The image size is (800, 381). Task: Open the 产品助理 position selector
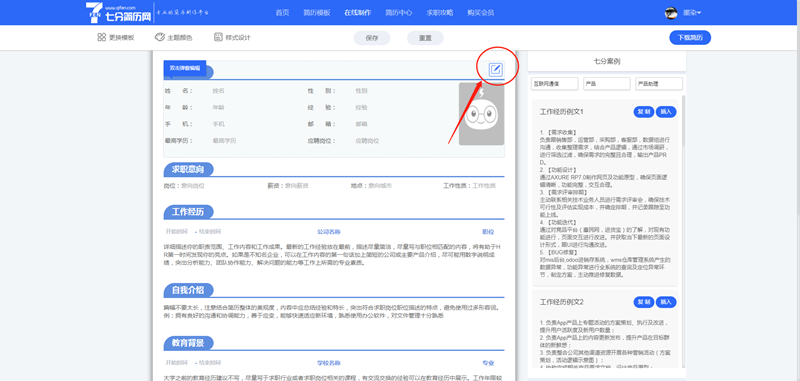[x=659, y=84]
